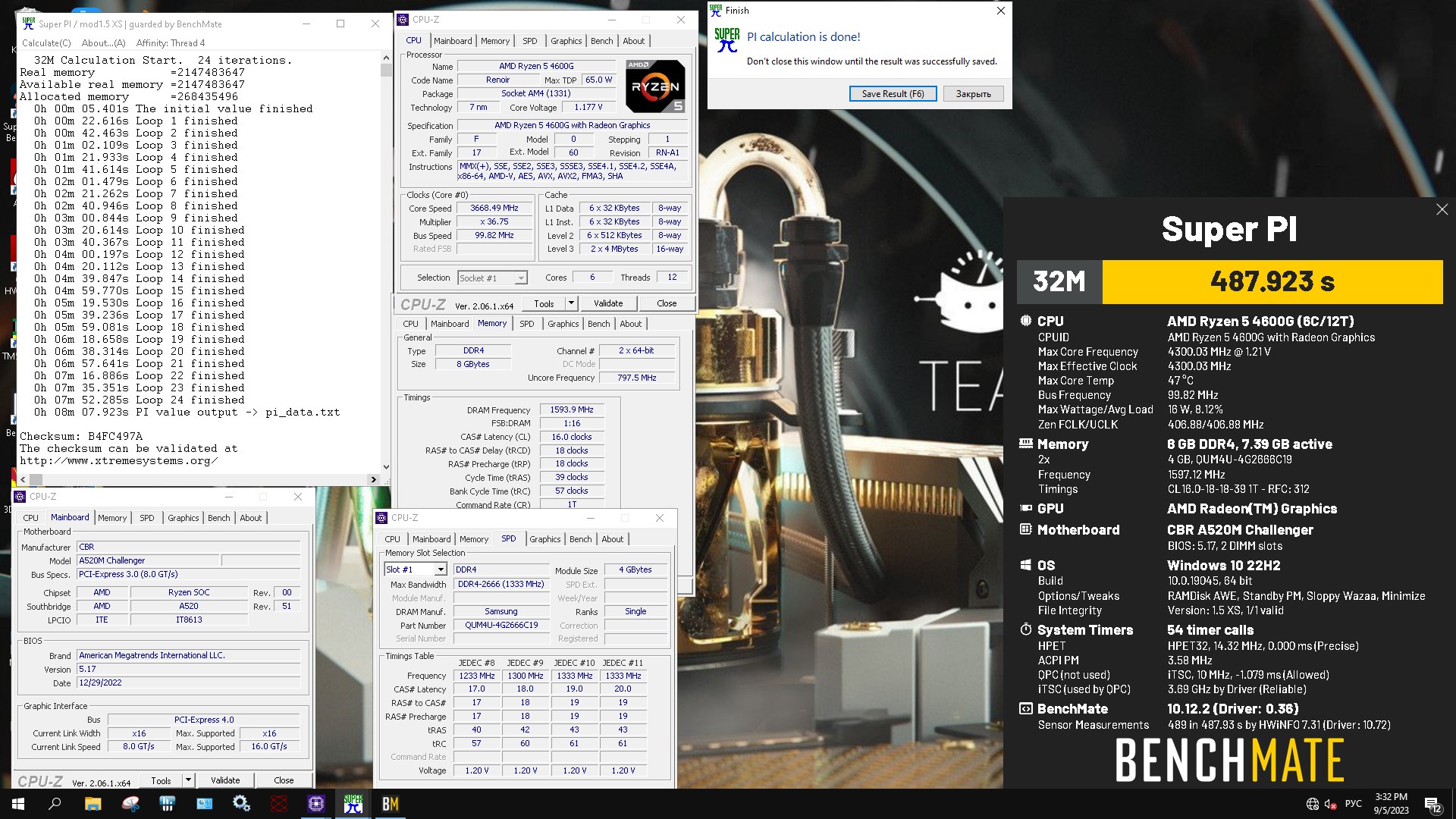
Task: Click the Ryzen 5 logo in CPU-Z
Action: click(x=656, y=86)
